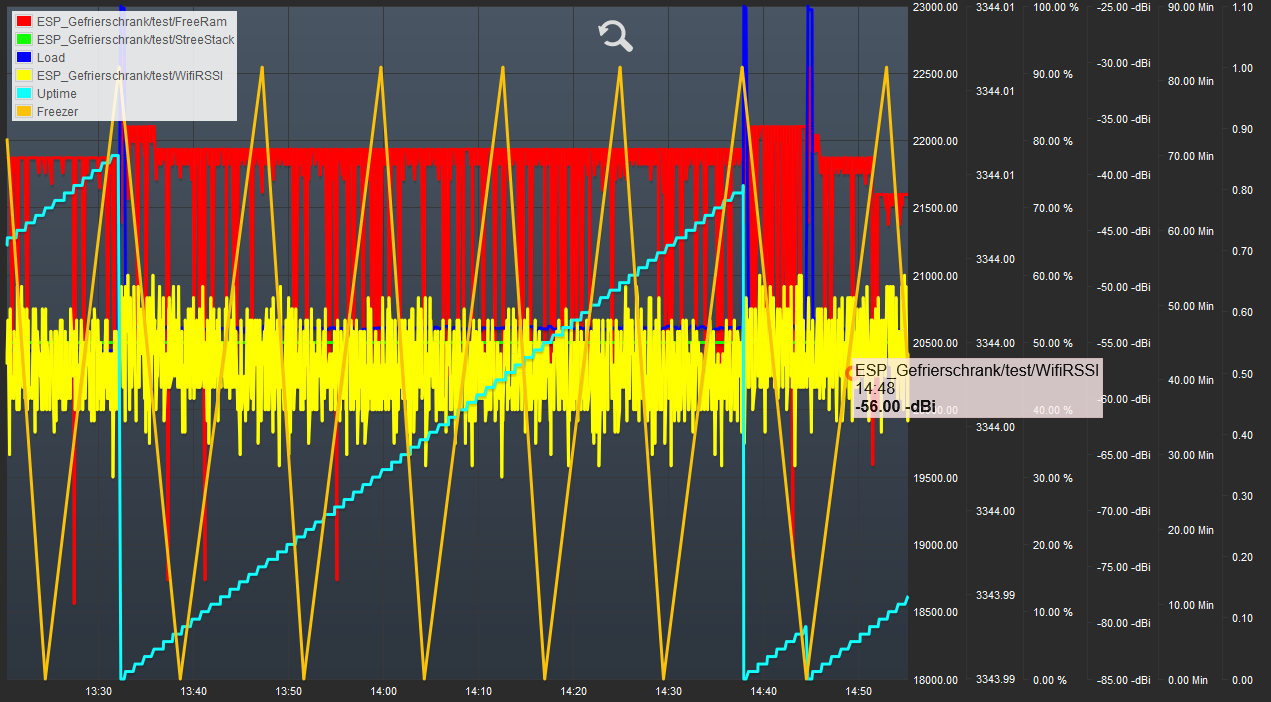Click the 90.00 Min axis label

point(1190,7)
